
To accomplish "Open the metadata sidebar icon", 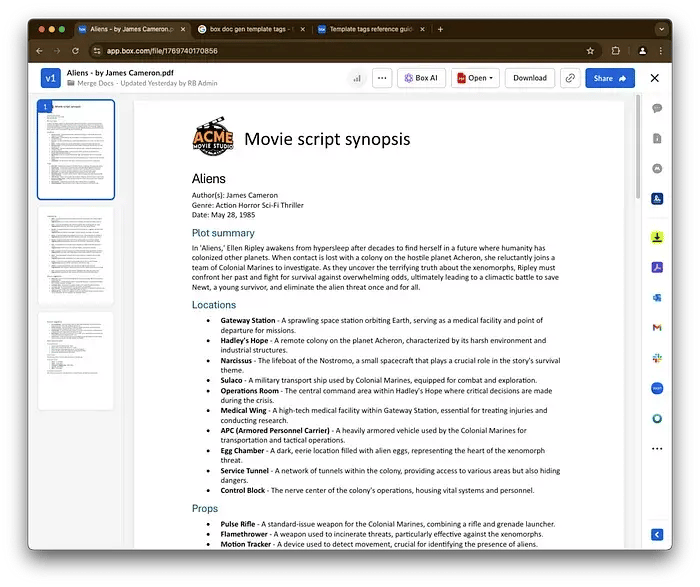I will [657, 169].
